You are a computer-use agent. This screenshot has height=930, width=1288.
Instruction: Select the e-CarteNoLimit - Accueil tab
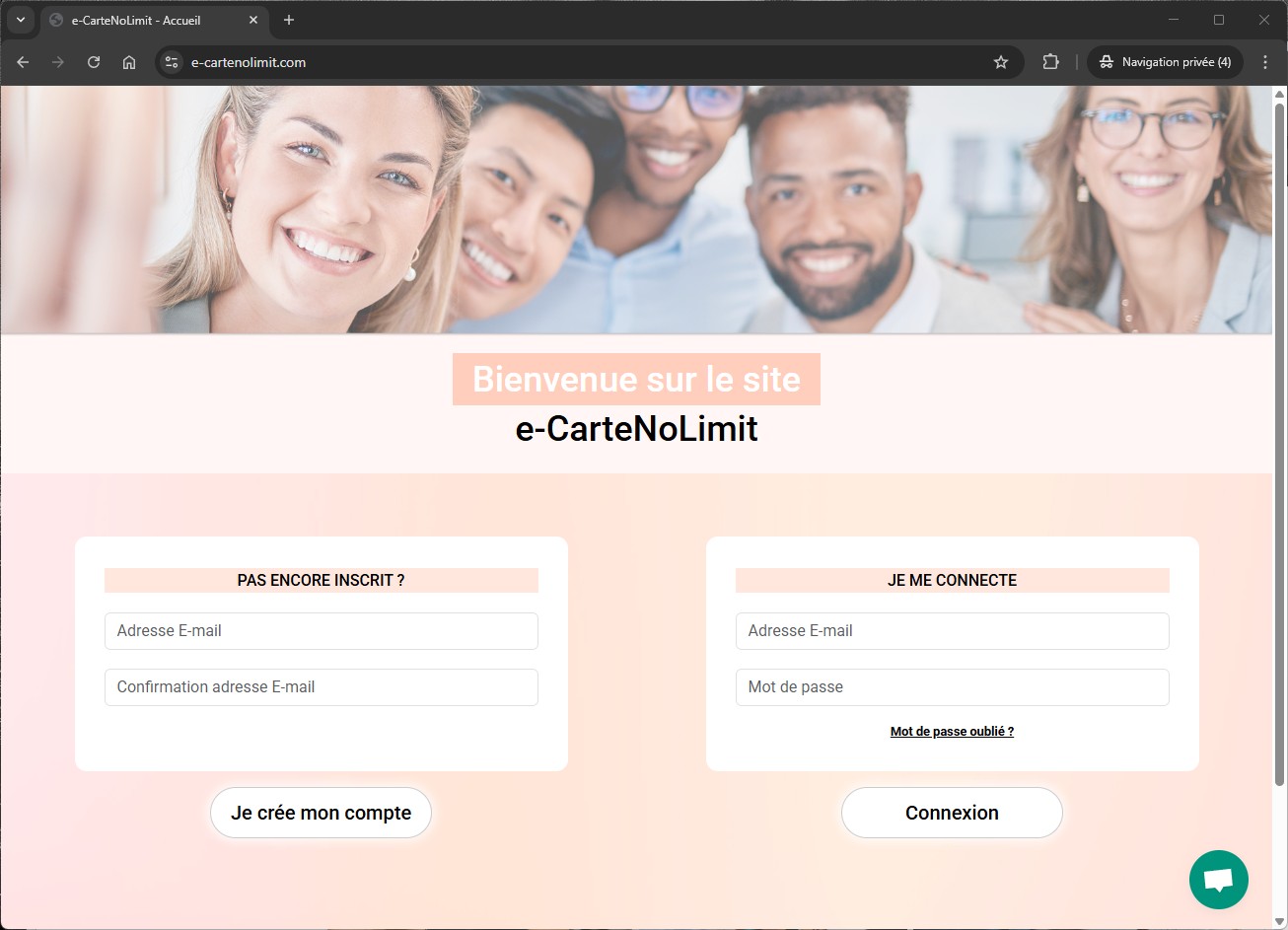138,20
